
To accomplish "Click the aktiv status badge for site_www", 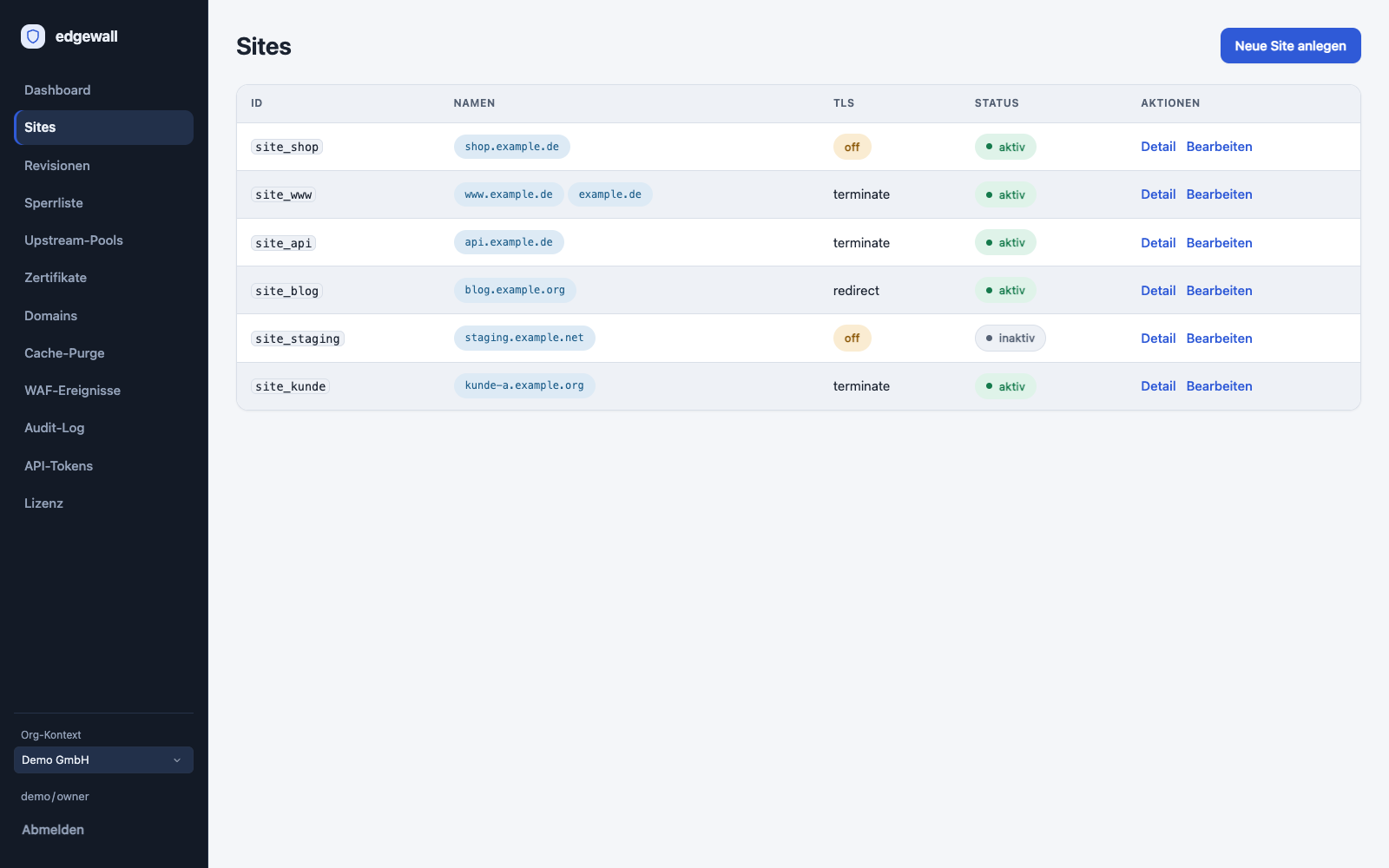I will [1005, 194].
